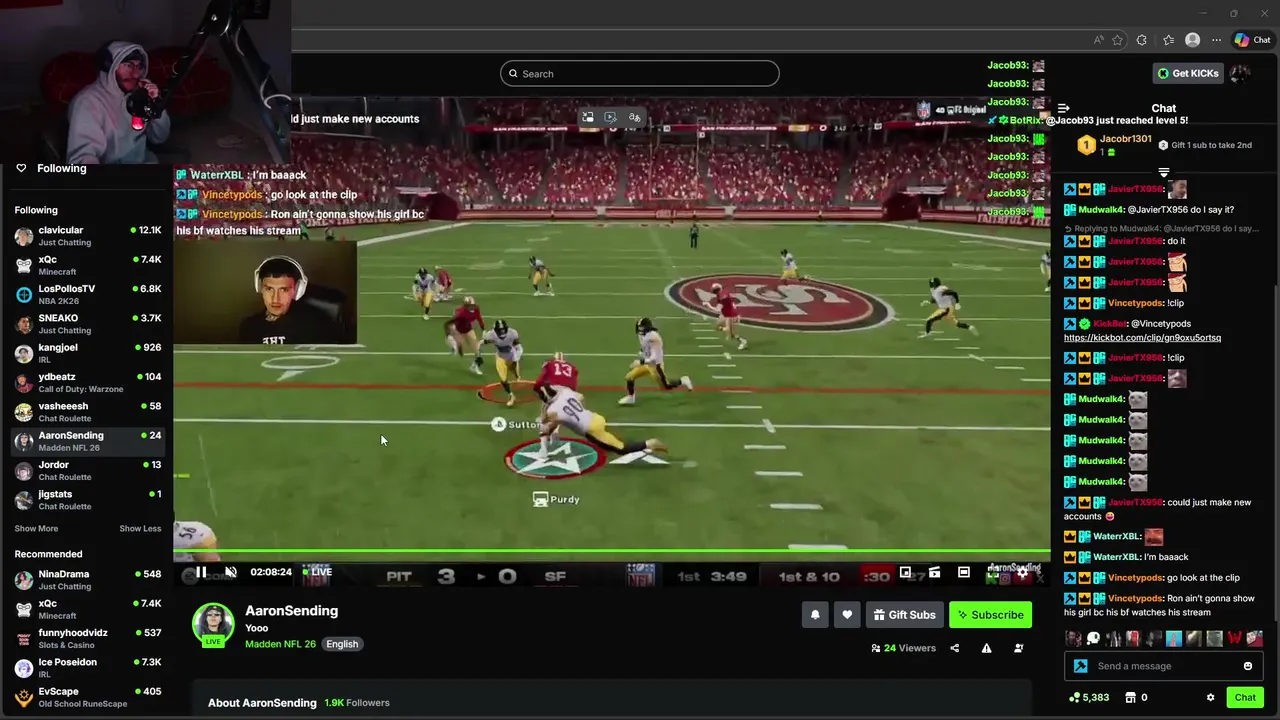Open the emoji picker in chat
1280x720 pixels.
(1247, 666)
